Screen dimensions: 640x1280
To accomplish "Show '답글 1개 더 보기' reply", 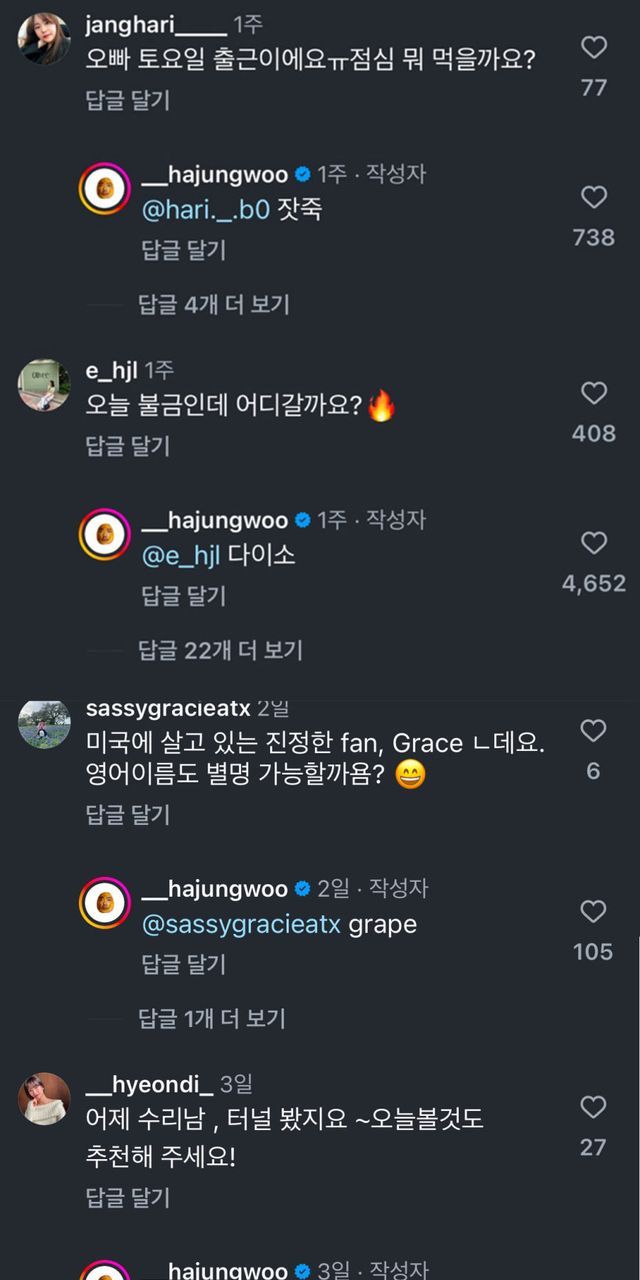I will pos(211,1018).
